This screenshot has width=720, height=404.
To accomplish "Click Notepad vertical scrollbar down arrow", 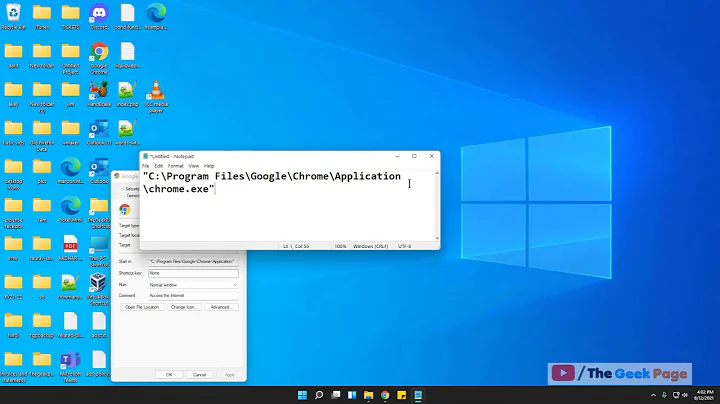I will [437, 238].
